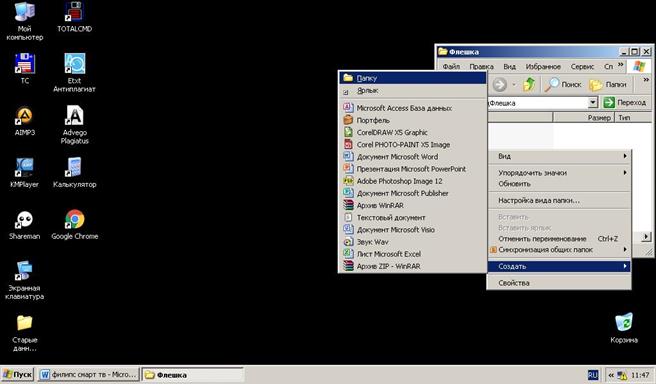Select the Advego Plagiatus shortcut
656x384 pixels.
pos(74,125)
